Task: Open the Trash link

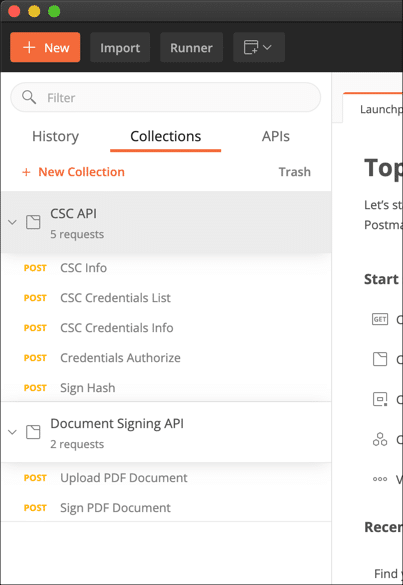Action: tap(294, 172)
